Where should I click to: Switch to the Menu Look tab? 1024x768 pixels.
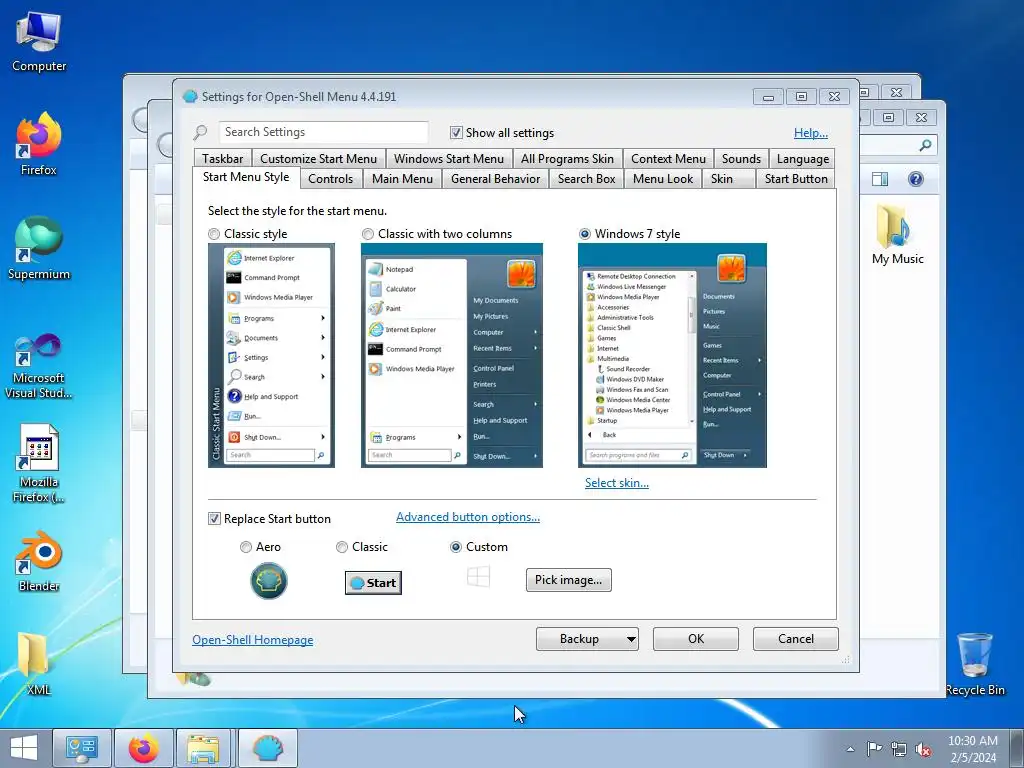pos(663,179)
